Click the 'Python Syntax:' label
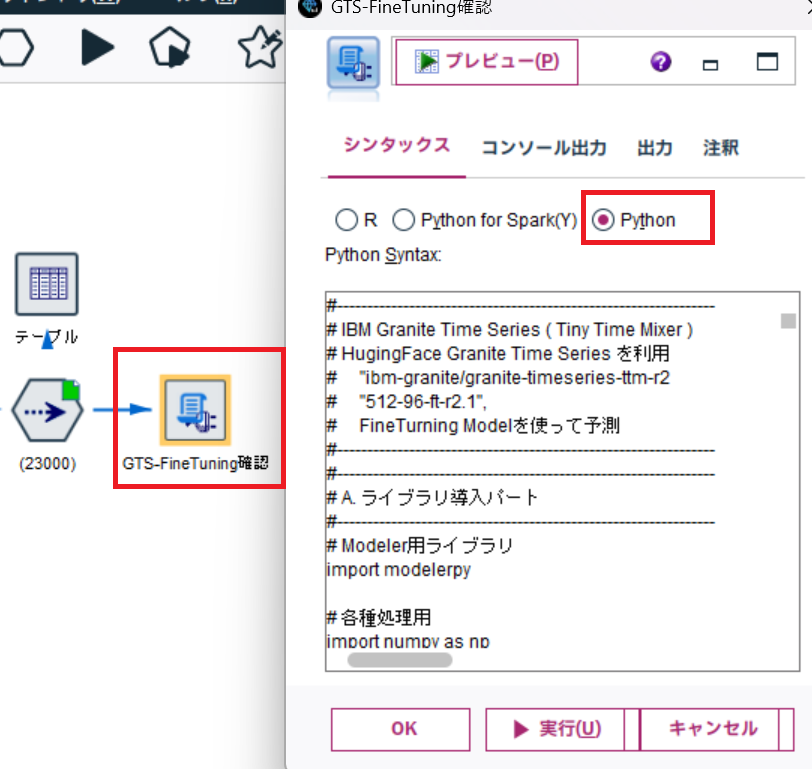This screenshot has height=769, width=812. tap(383, 255)
